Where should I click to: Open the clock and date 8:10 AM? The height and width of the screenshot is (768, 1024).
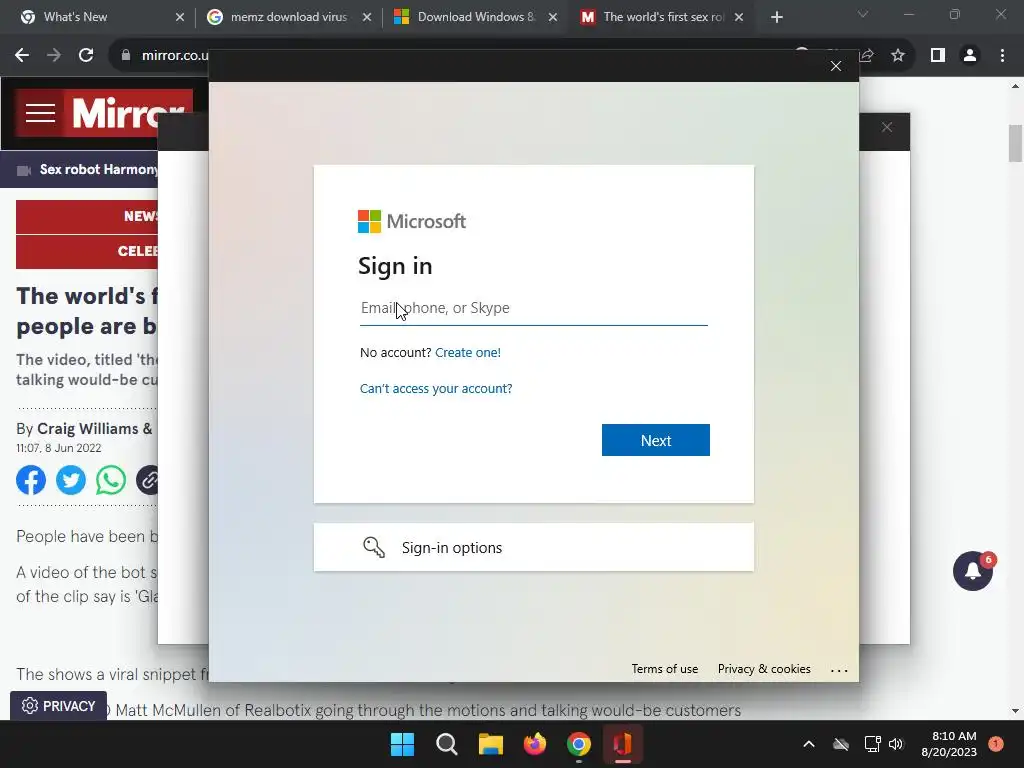[949, 744]
